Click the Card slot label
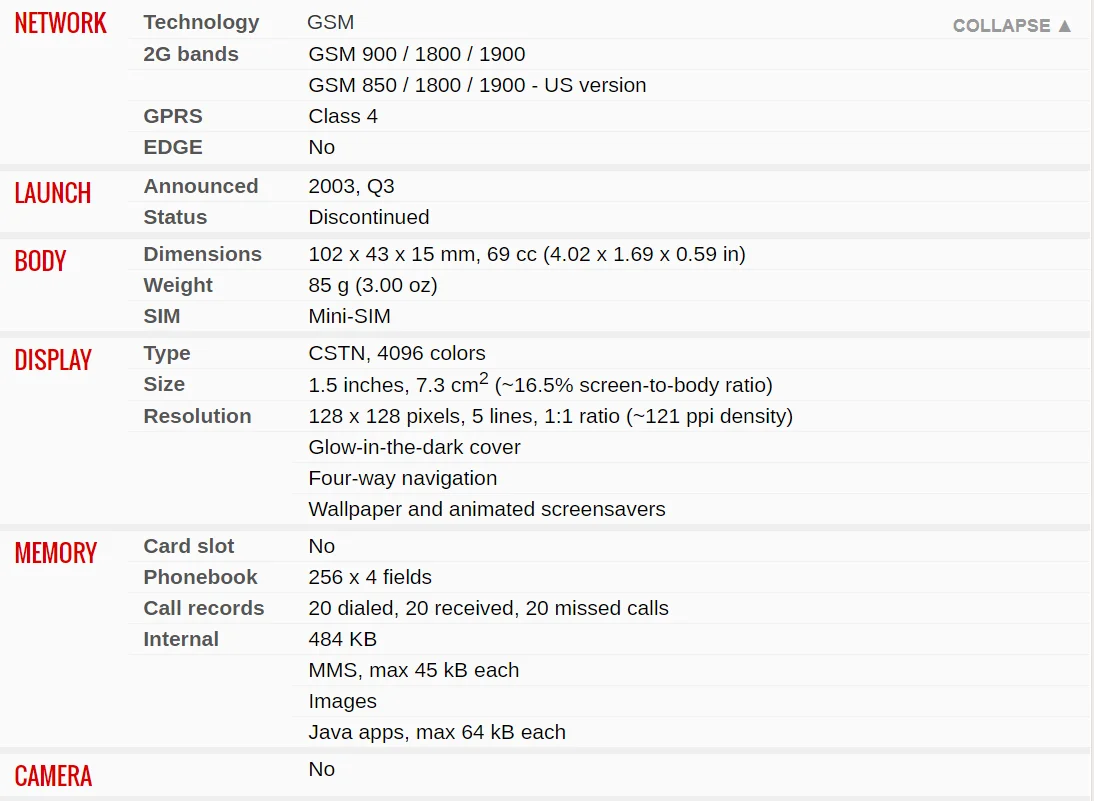The height and width of the screenshot is (801, 1094). point(189,546)
